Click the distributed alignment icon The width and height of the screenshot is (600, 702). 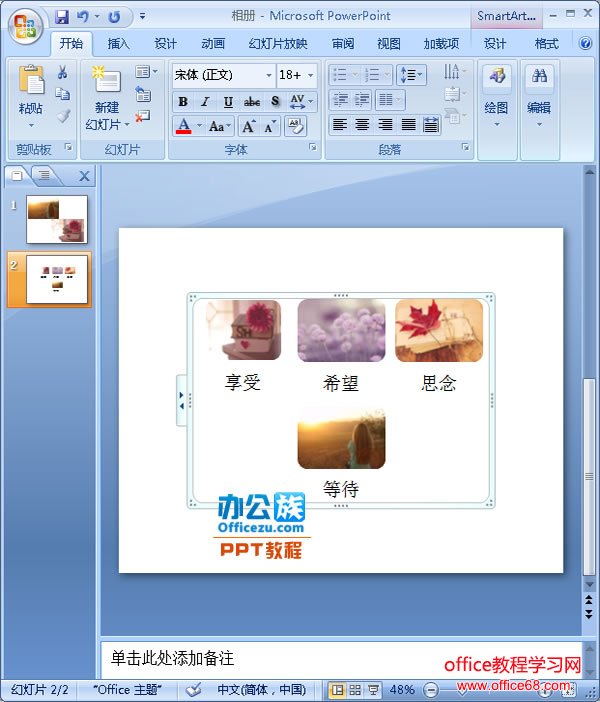click(431, 124)
